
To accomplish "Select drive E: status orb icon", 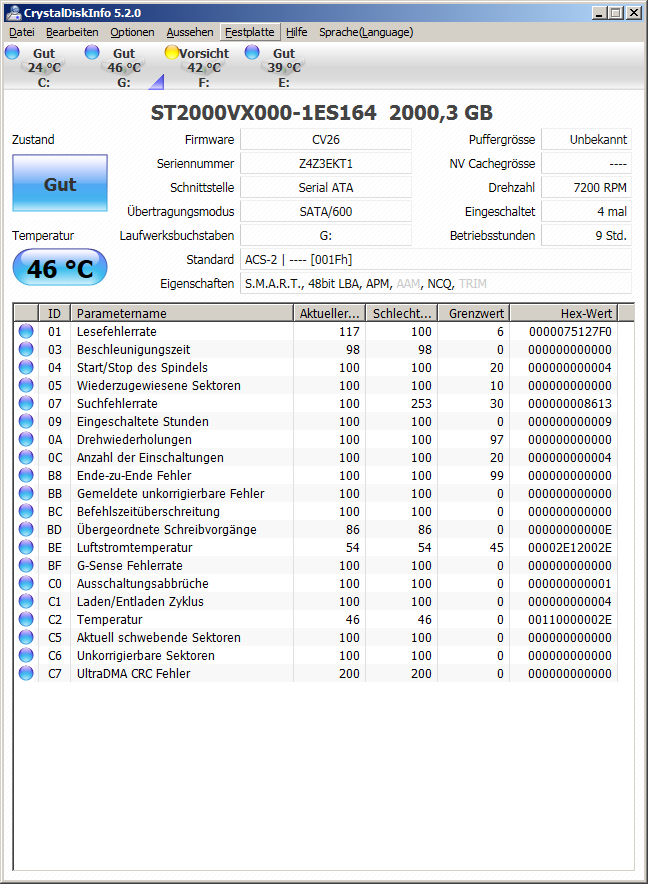I will [252, 53].
